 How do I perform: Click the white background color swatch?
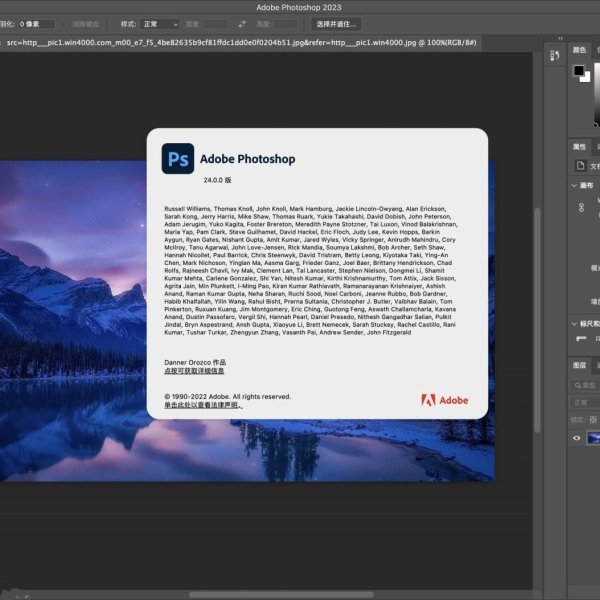point(586,78)
